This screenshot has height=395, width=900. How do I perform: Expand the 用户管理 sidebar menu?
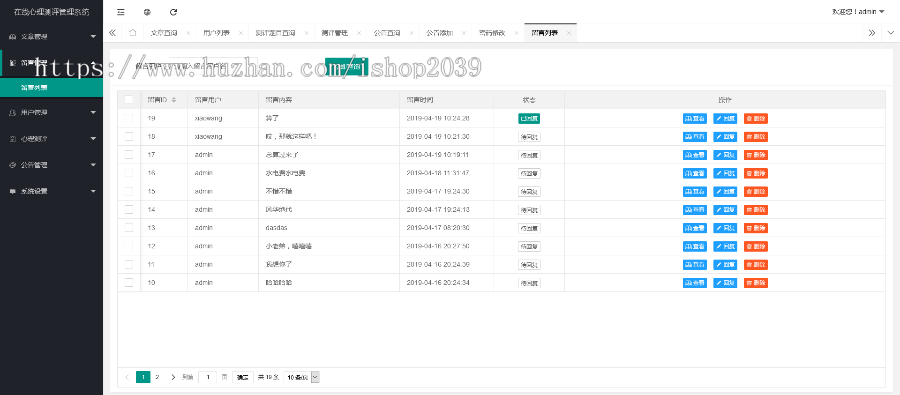click(x=52, y=113)
